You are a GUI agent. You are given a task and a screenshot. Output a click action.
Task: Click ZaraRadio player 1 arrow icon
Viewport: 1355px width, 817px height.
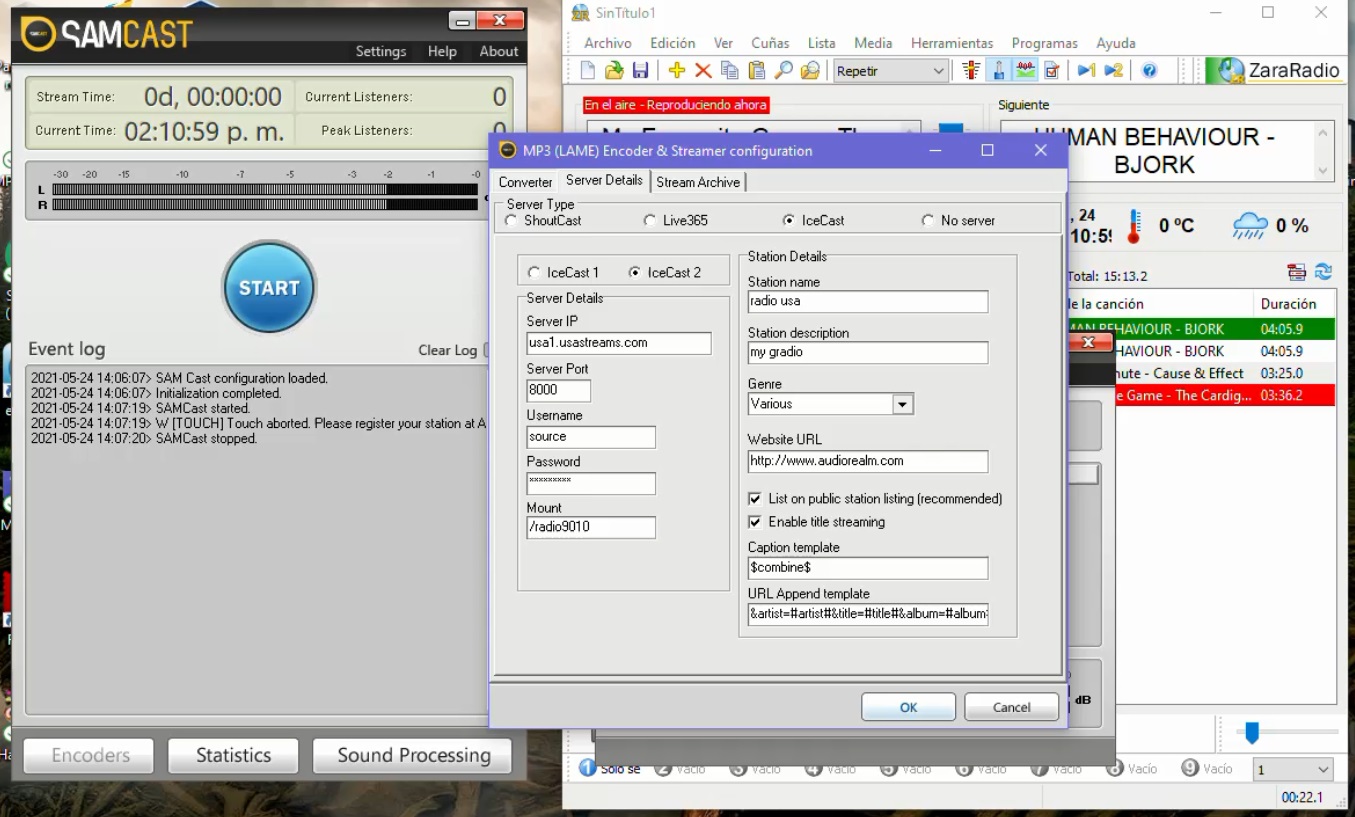tap(1086, 70)
